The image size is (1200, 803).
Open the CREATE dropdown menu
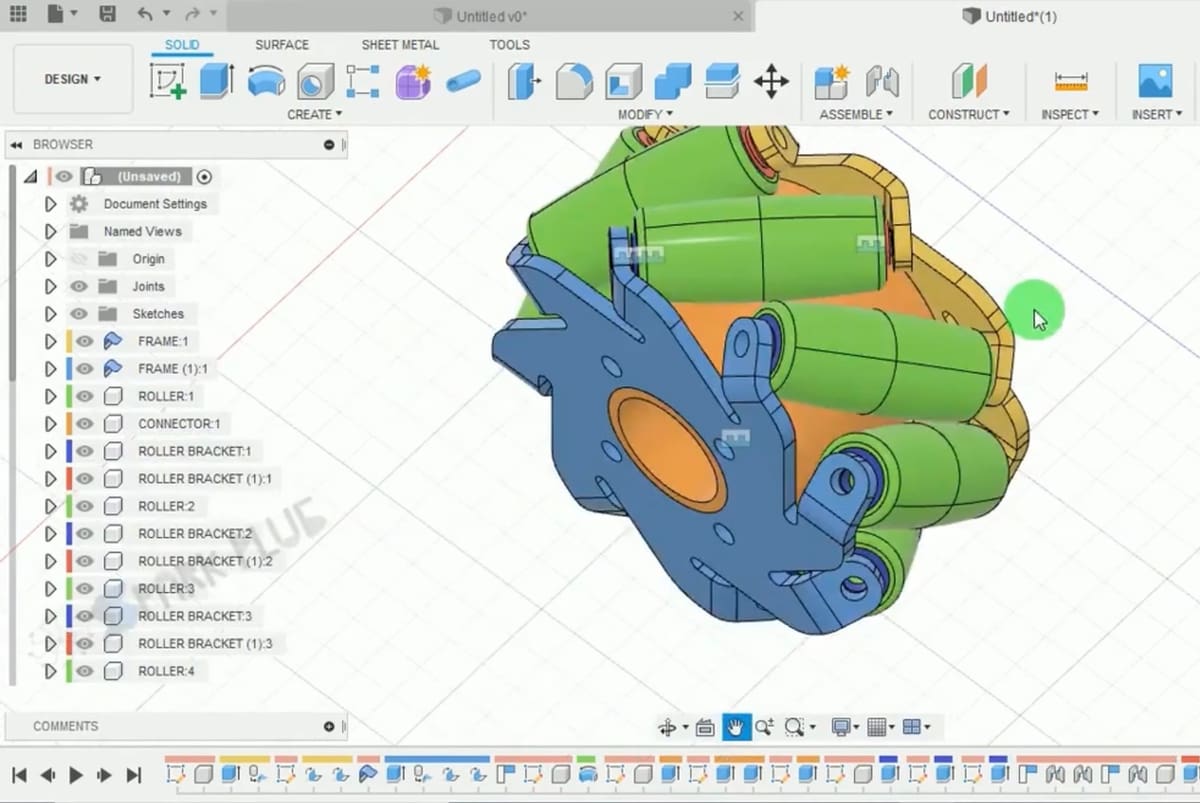315,114
